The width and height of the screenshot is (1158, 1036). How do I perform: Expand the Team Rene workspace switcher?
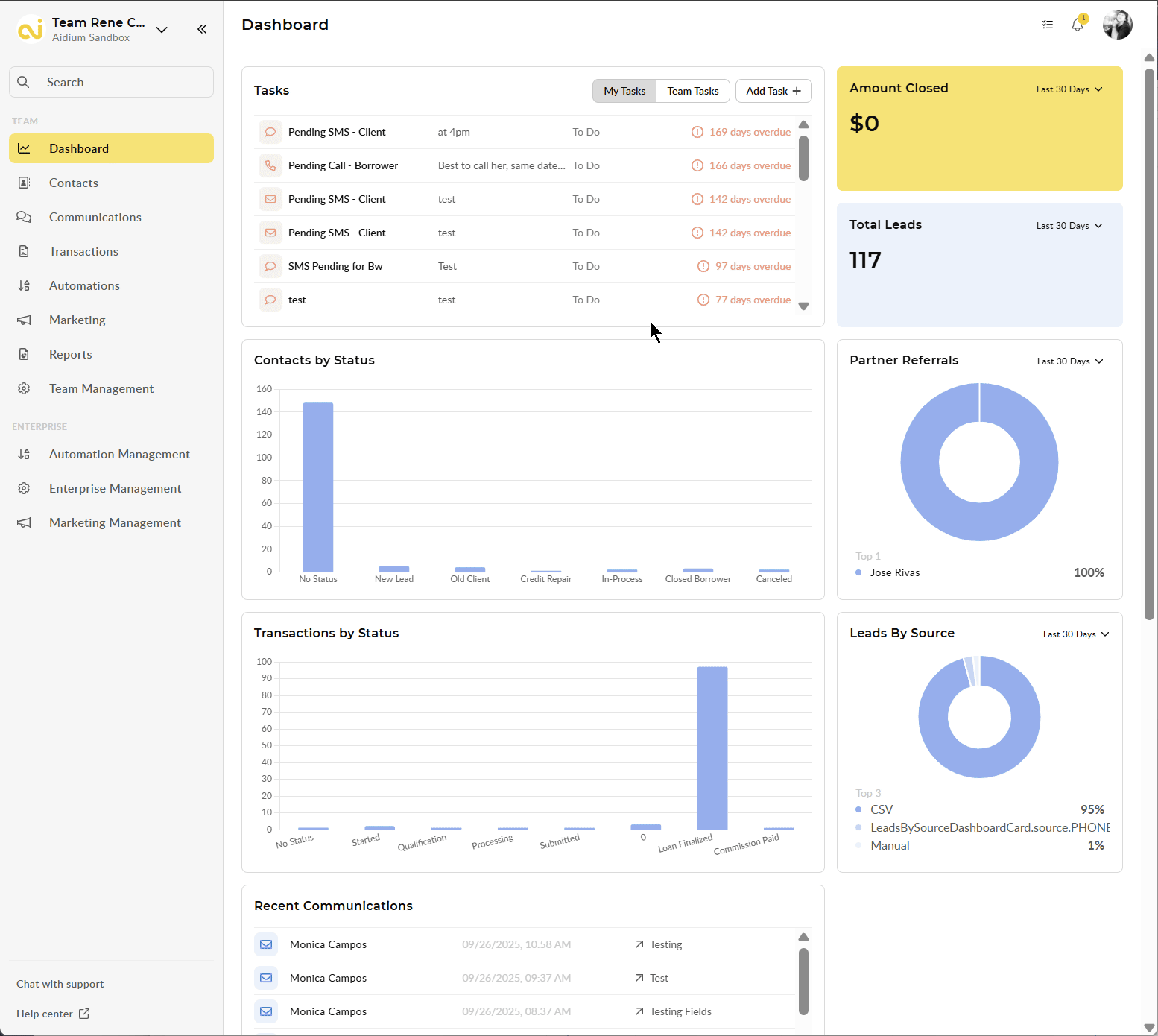click(162, 30)
